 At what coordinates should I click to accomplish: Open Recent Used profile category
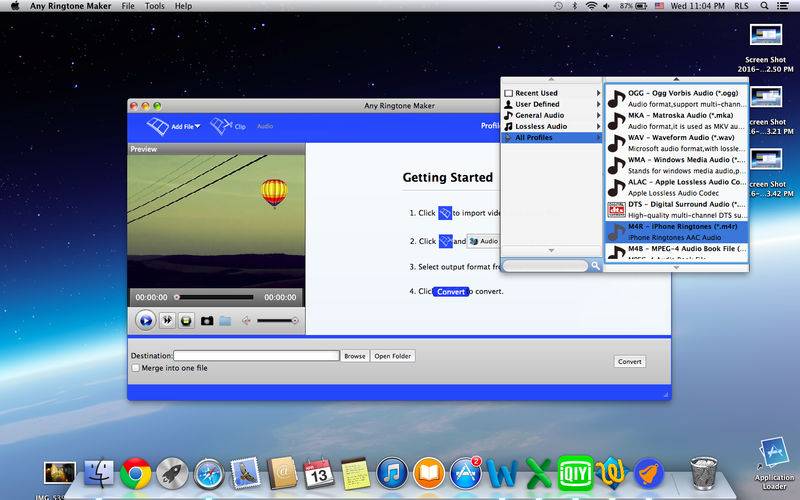tap(552, 93)
